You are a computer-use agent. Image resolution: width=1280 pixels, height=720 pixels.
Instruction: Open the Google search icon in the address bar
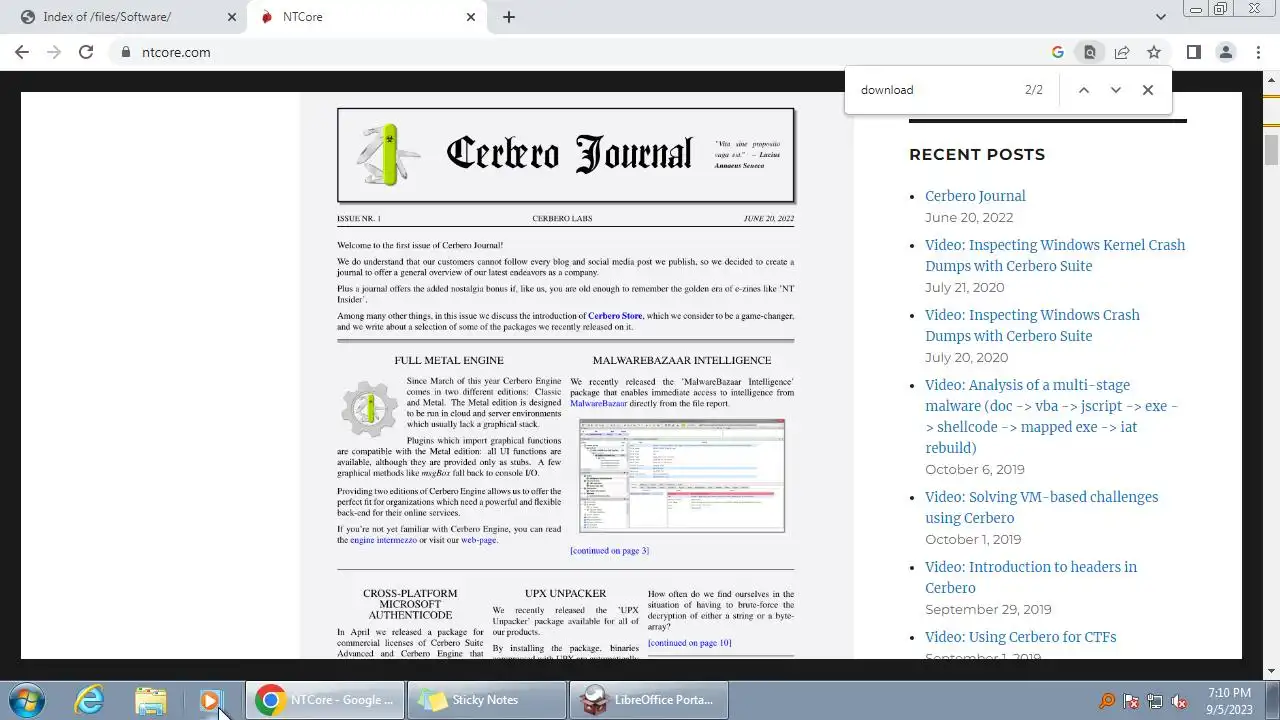click(x=1058, y=52)
